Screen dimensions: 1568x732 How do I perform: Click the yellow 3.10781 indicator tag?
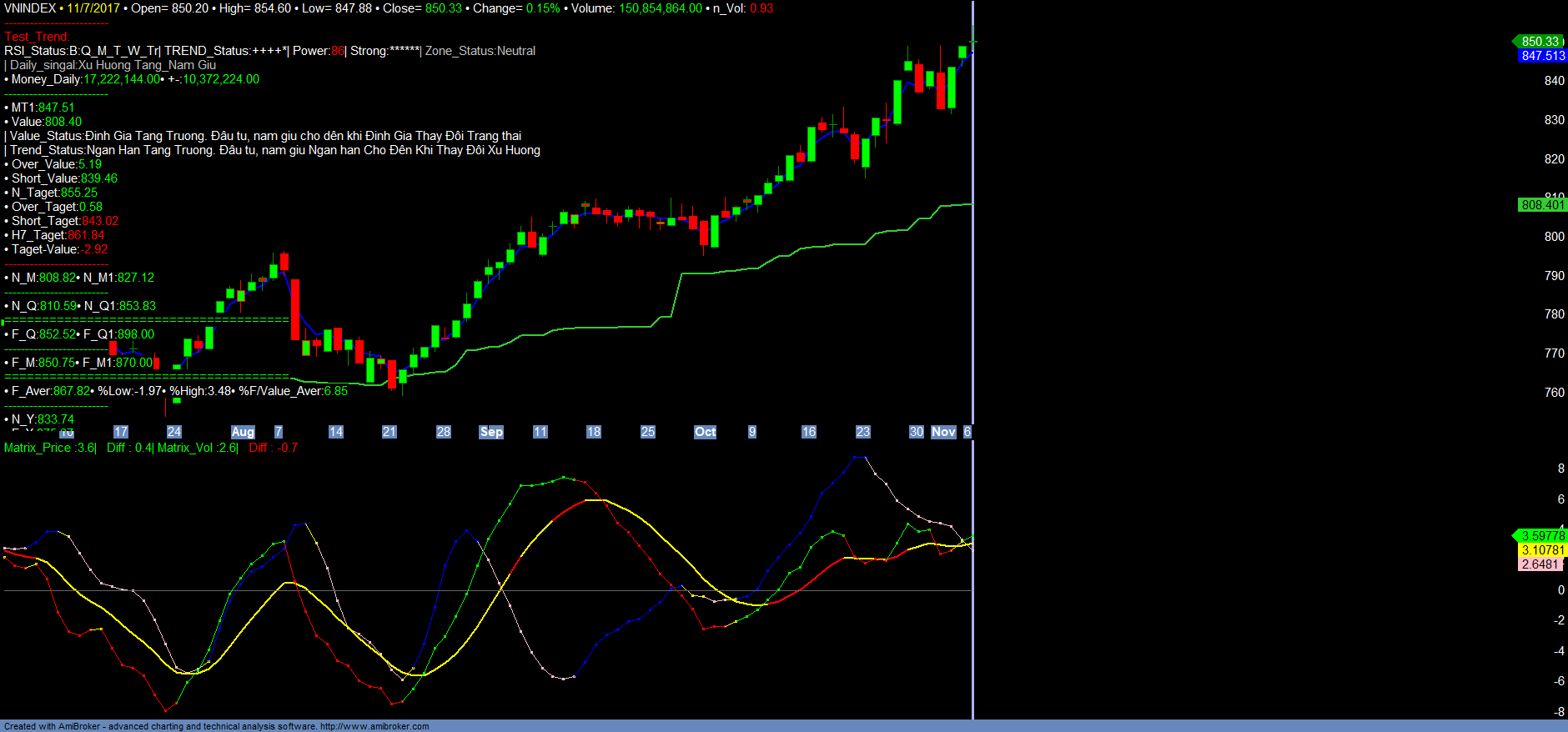point(1542,550)
